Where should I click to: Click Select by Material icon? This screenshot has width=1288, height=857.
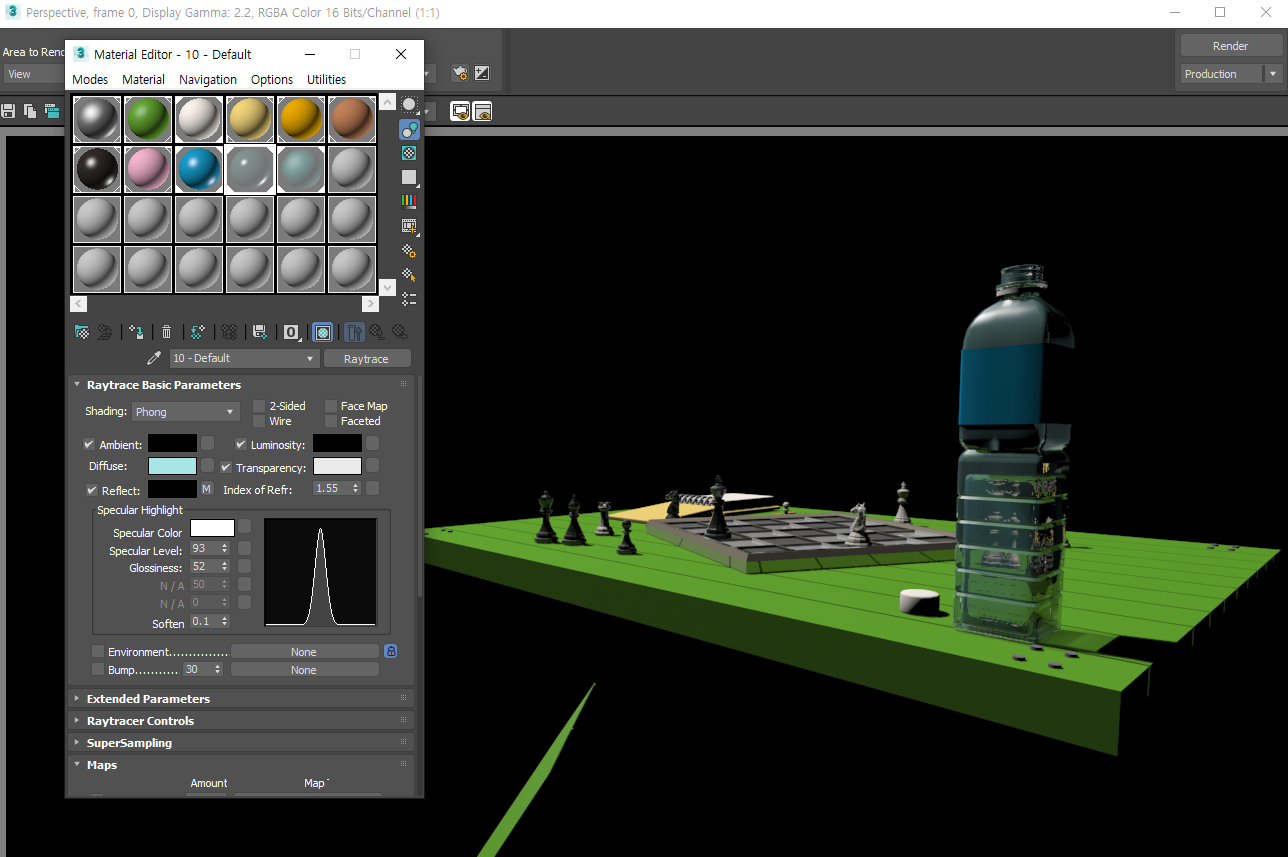[x=409, y=274]
